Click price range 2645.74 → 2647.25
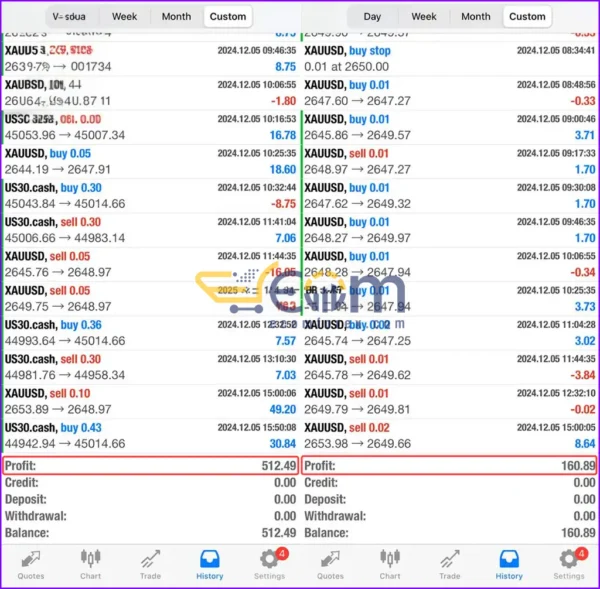The width and height of the screenshot is (600, 589). [357, 341]
